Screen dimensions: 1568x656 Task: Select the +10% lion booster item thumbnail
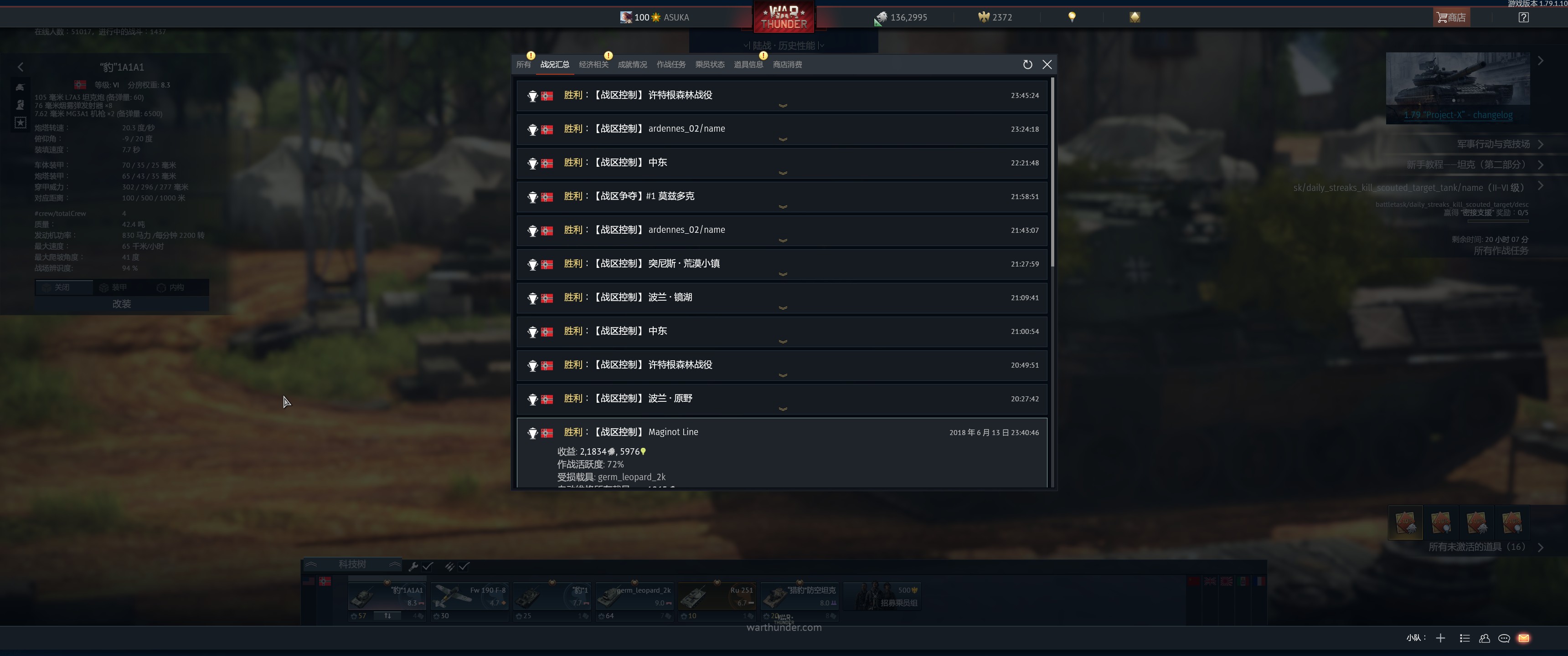point(1405,523)
